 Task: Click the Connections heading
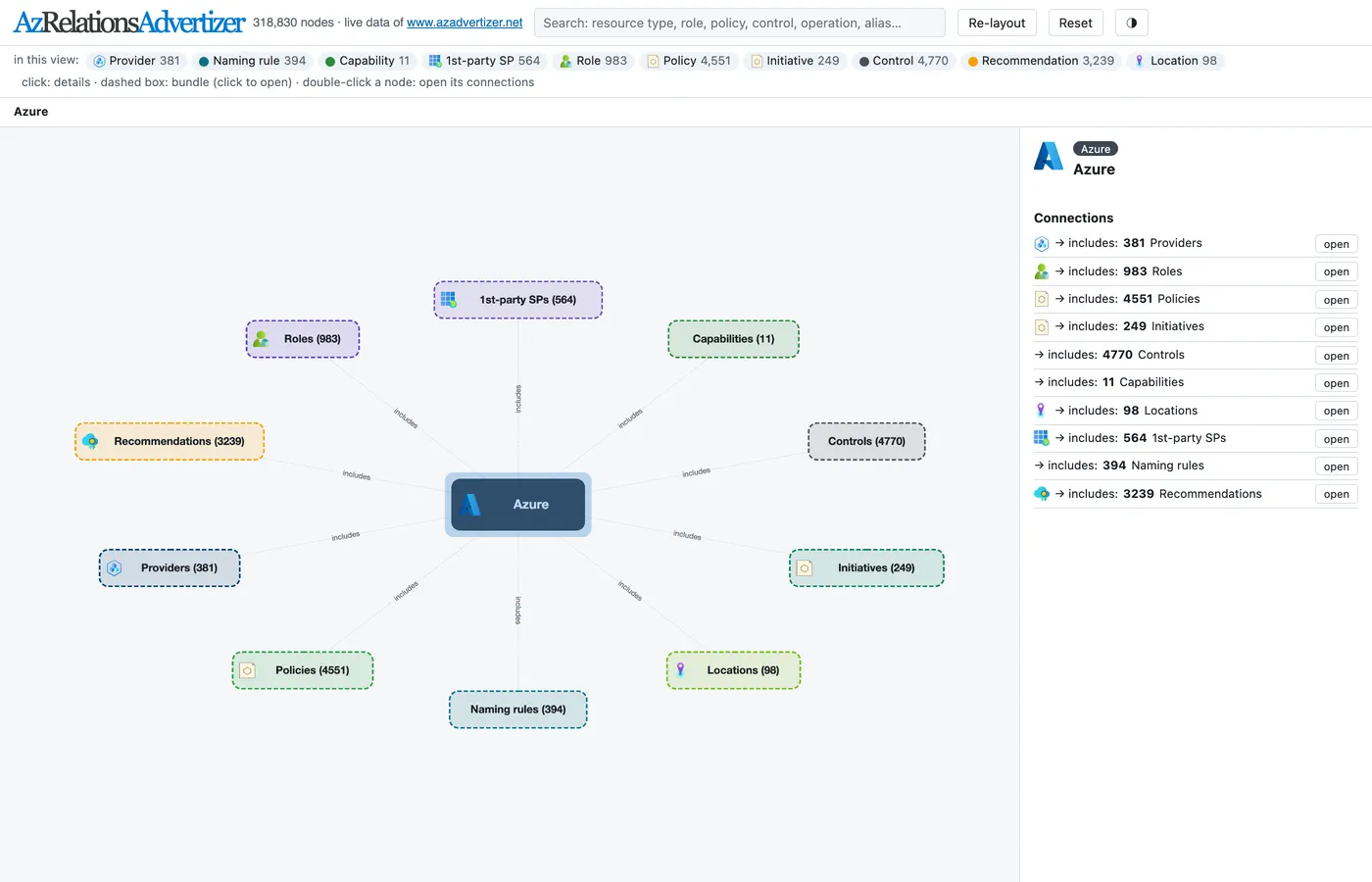pyautogui.click(x=1073, y=218)
